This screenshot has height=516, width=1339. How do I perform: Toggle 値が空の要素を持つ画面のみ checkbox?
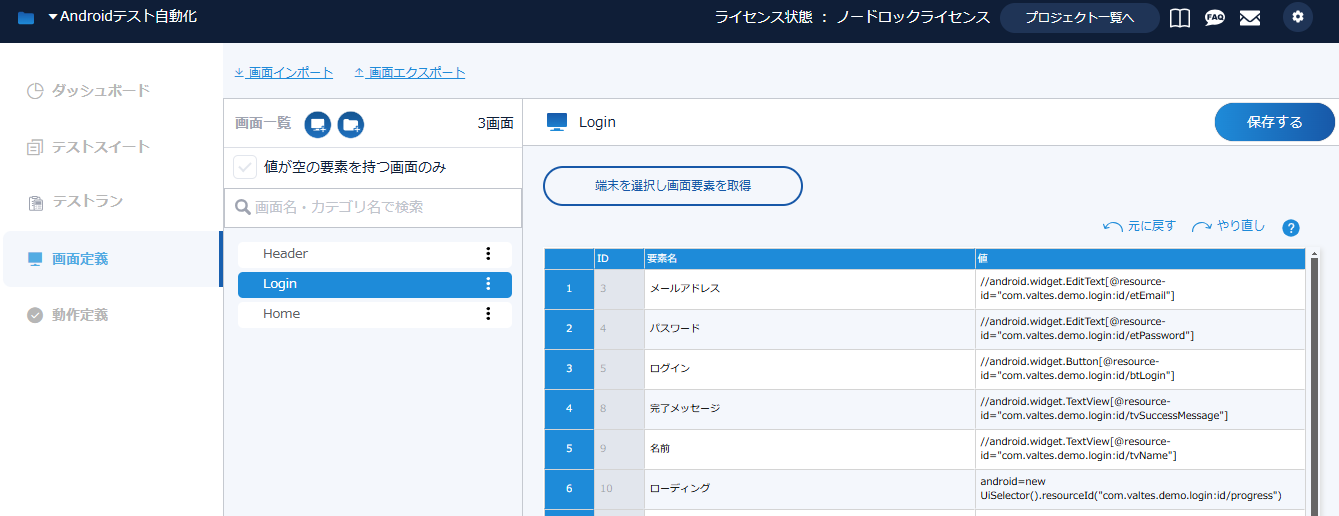[245, 167]
